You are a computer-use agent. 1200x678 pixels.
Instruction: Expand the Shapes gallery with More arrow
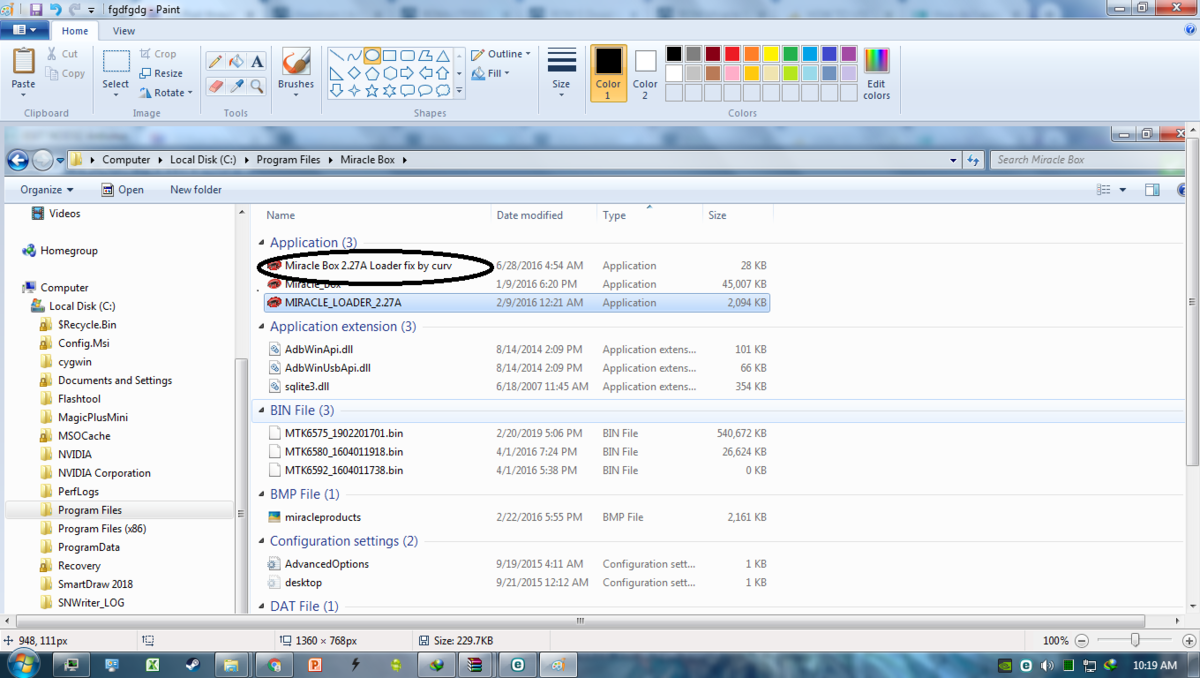[x=459, y=90]
